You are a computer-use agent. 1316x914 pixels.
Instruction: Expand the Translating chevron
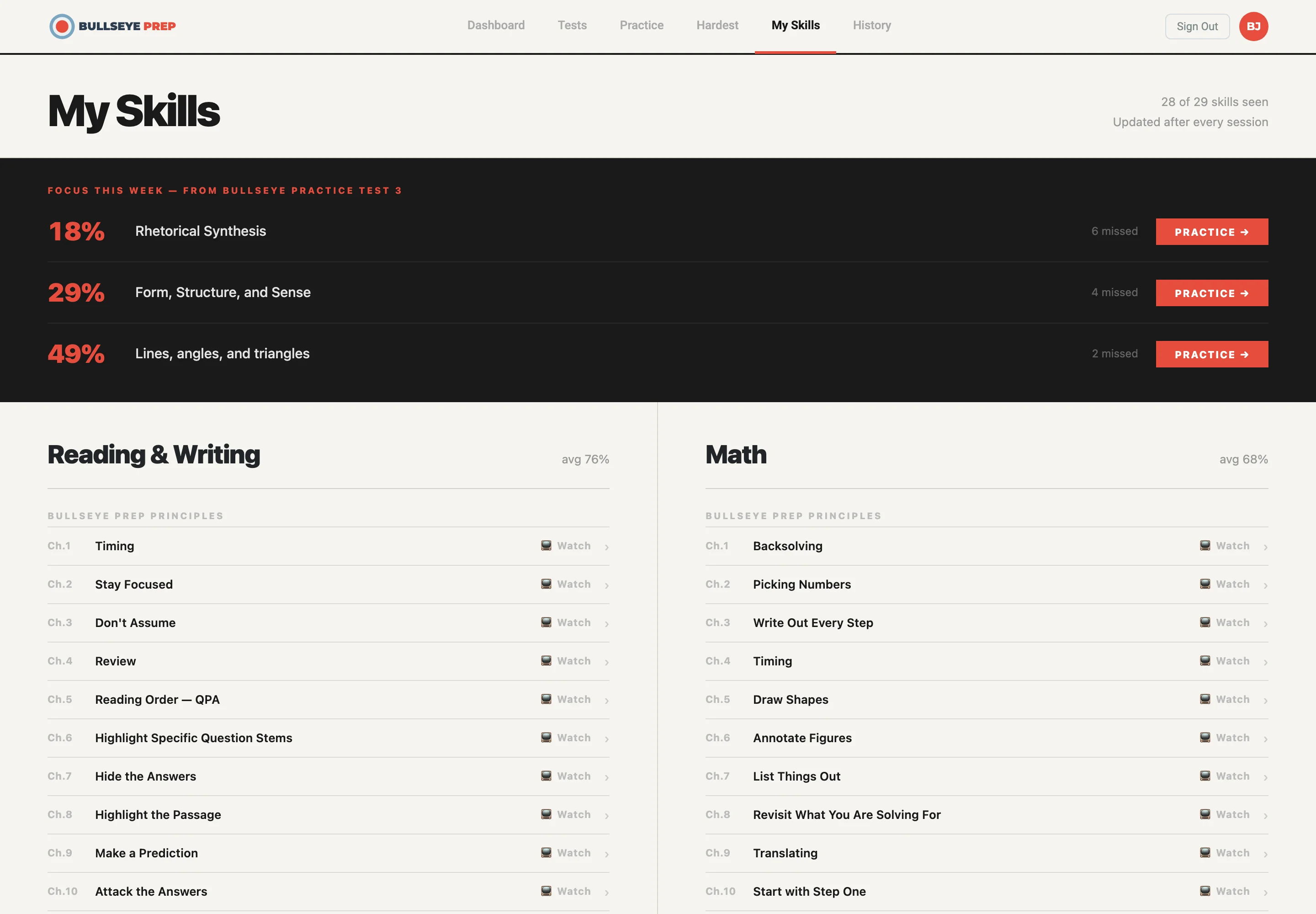click(x=1265, y=854)
